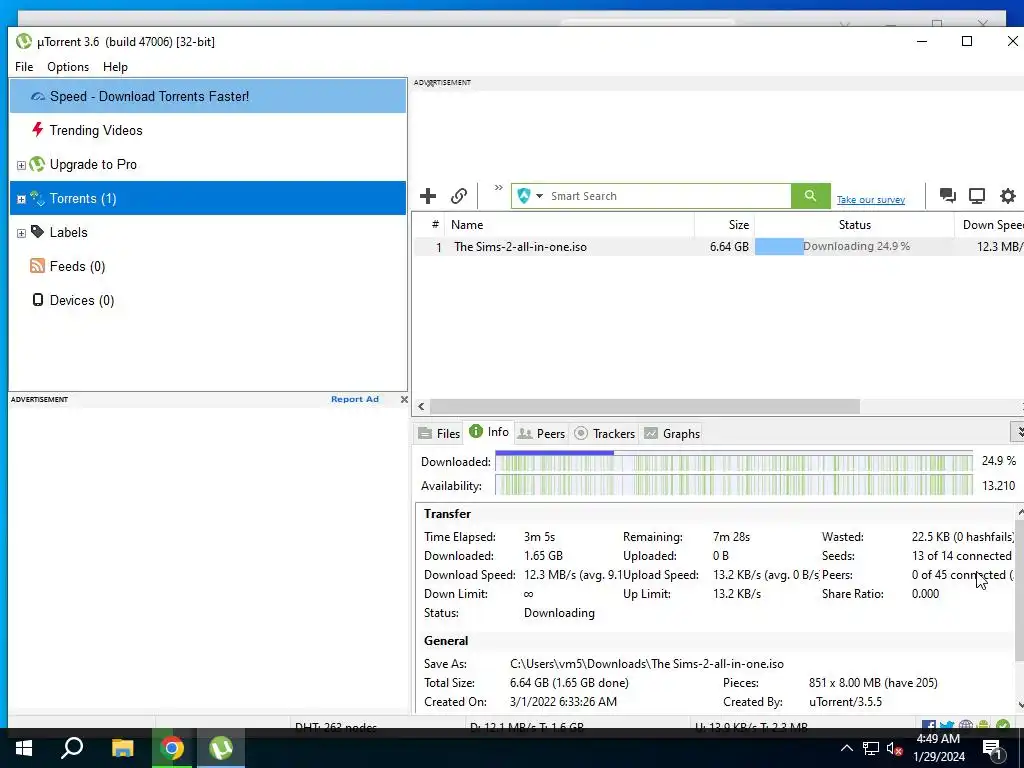Click the Add Torrent from URL link icon
The width and height of the screenshot is (1024, 768).
pyautogui.click(x=458, y=196)
